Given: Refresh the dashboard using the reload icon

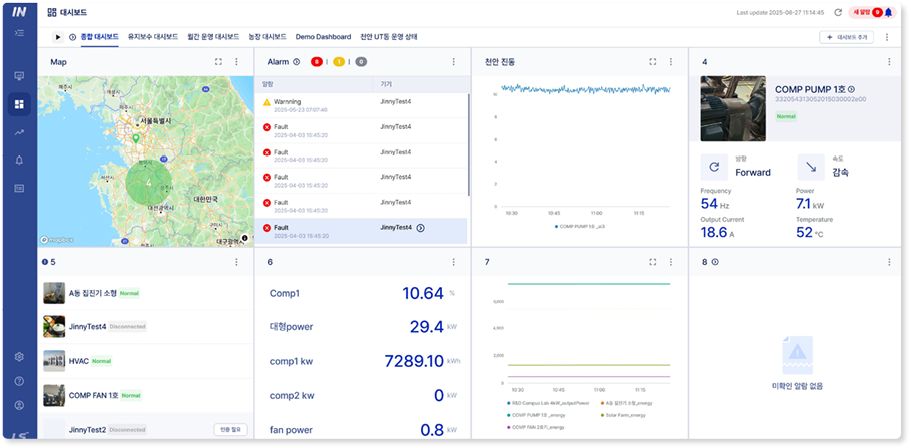Looking at the screenshot, I should pos(836,13).
